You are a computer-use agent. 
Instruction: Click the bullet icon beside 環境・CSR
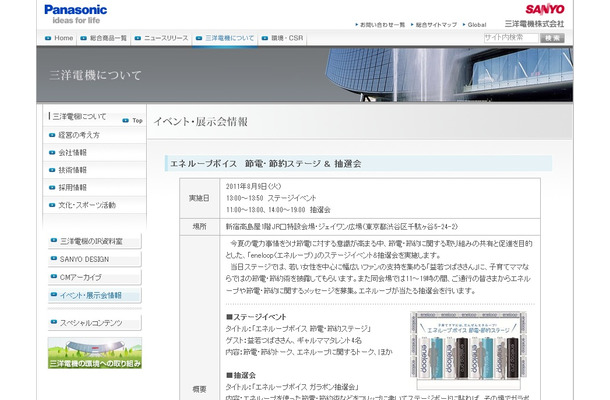[265, 38]
